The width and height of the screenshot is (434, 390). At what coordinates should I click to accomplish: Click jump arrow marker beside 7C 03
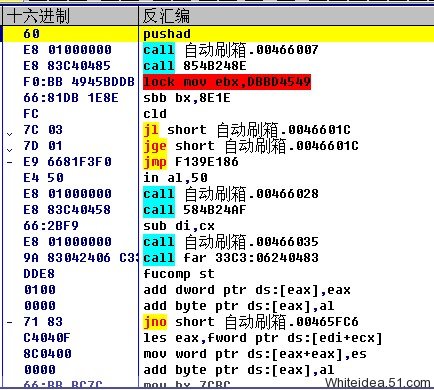pos(10,134)
